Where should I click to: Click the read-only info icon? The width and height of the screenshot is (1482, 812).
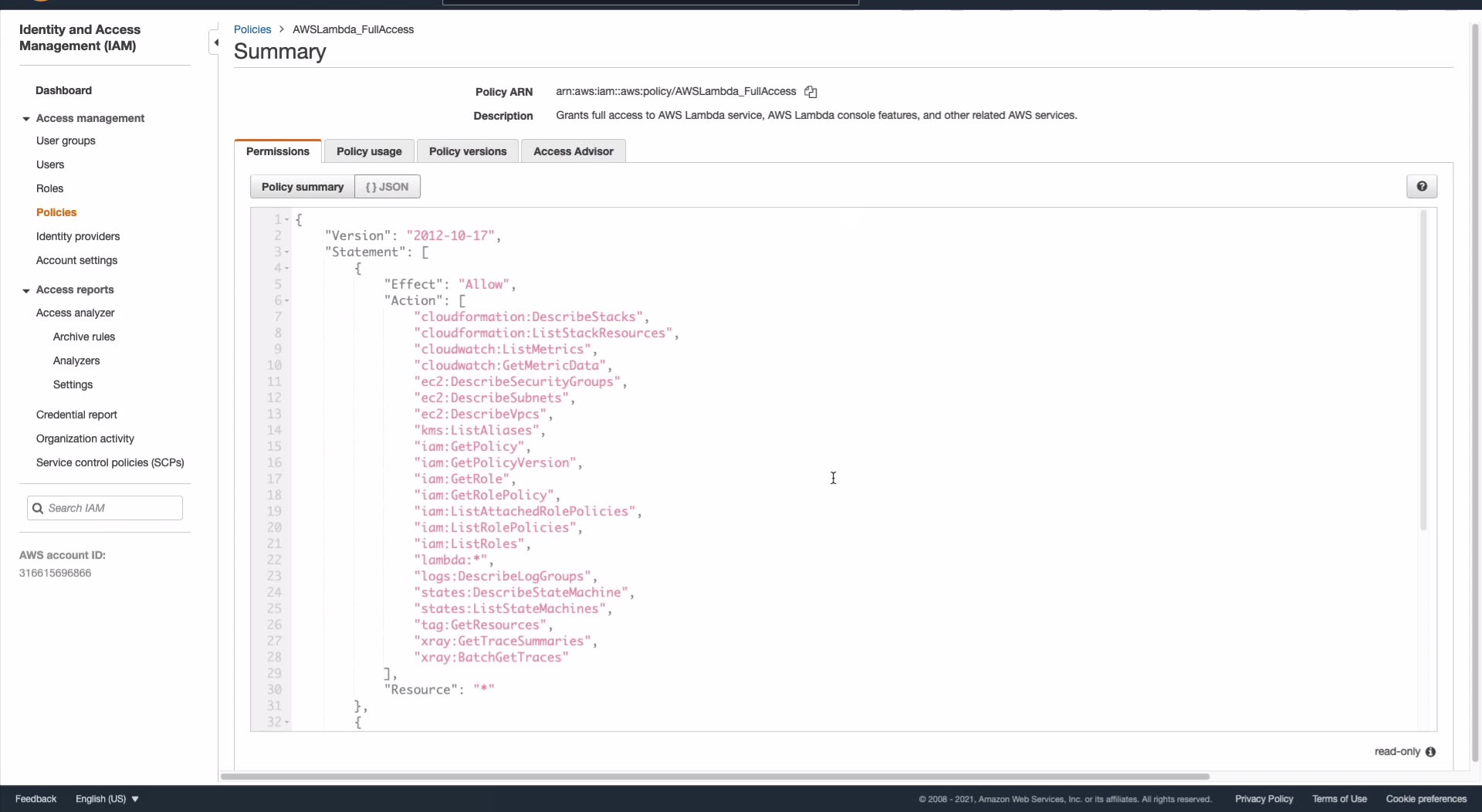click(1430, 752)
